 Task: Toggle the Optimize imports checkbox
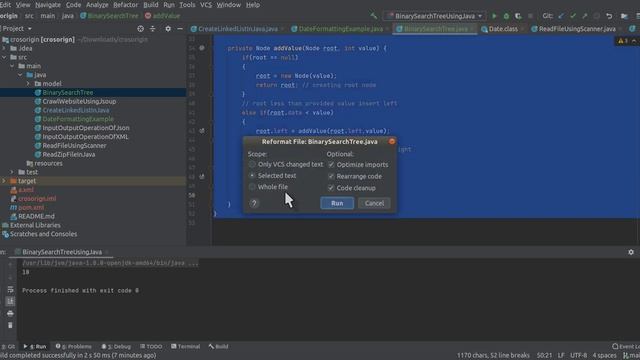pos(331,164)
